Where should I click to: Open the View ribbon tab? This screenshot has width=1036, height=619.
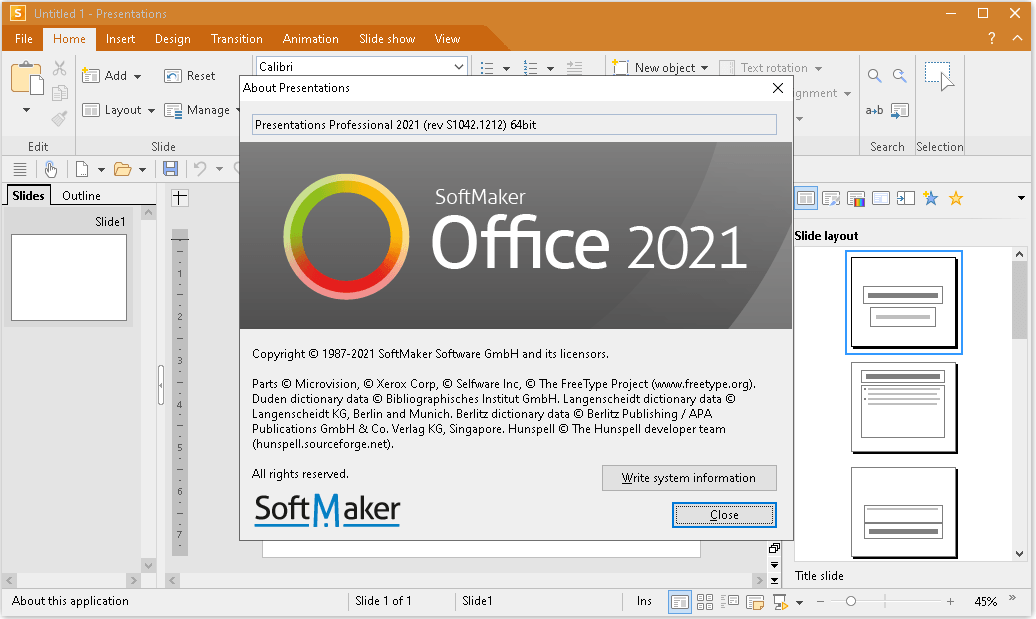point(447,39)
